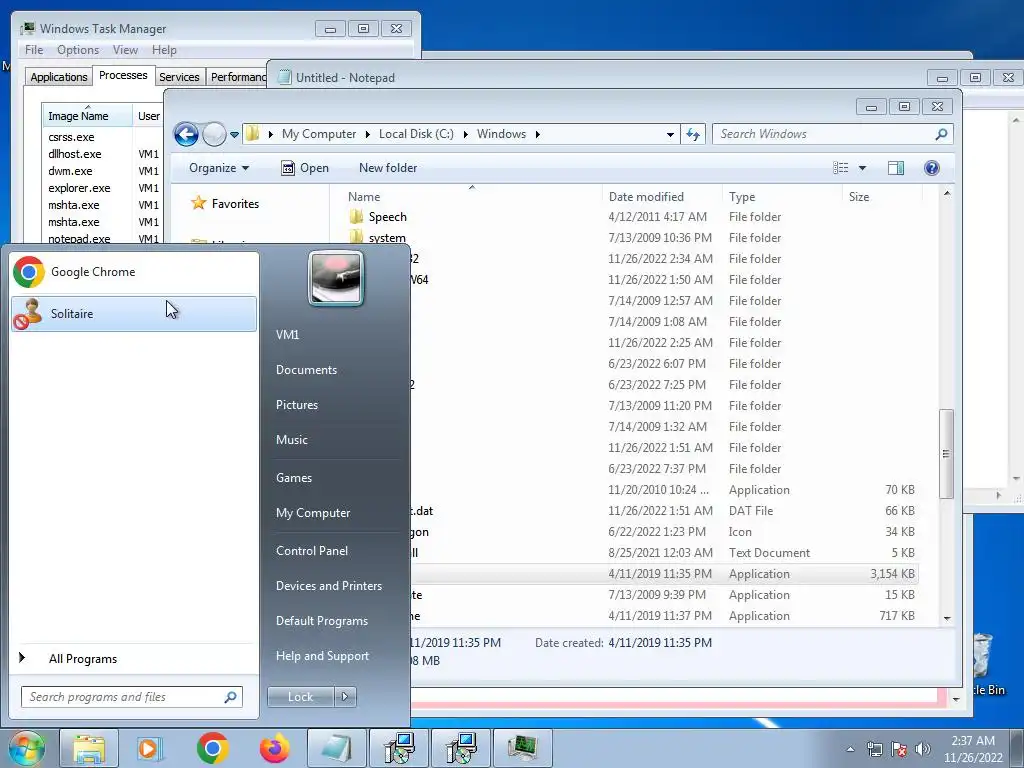Switch to Services tab in Task Manager

180,77
